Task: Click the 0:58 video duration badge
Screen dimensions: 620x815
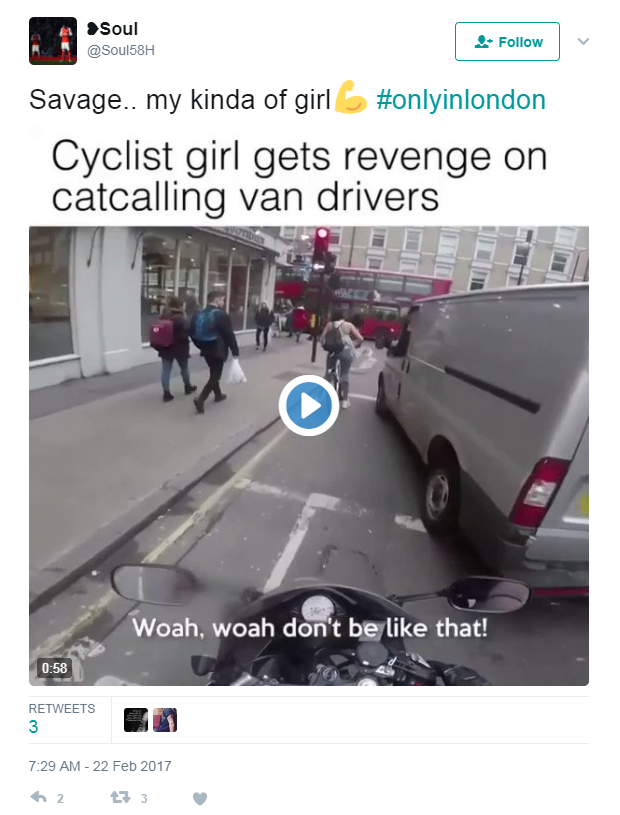Action: pos(53,667)
